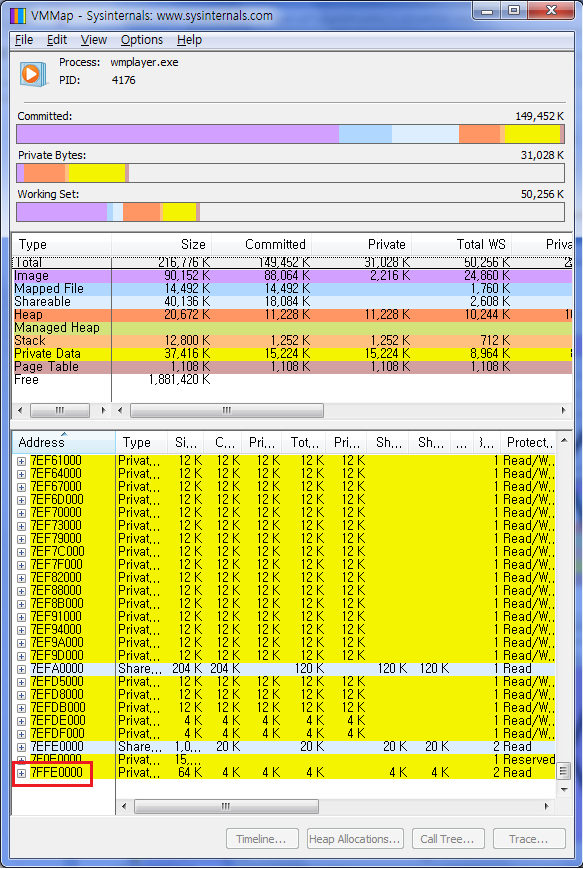
Task: Select address 7EF9D000 row text
Action: (57, 656)
